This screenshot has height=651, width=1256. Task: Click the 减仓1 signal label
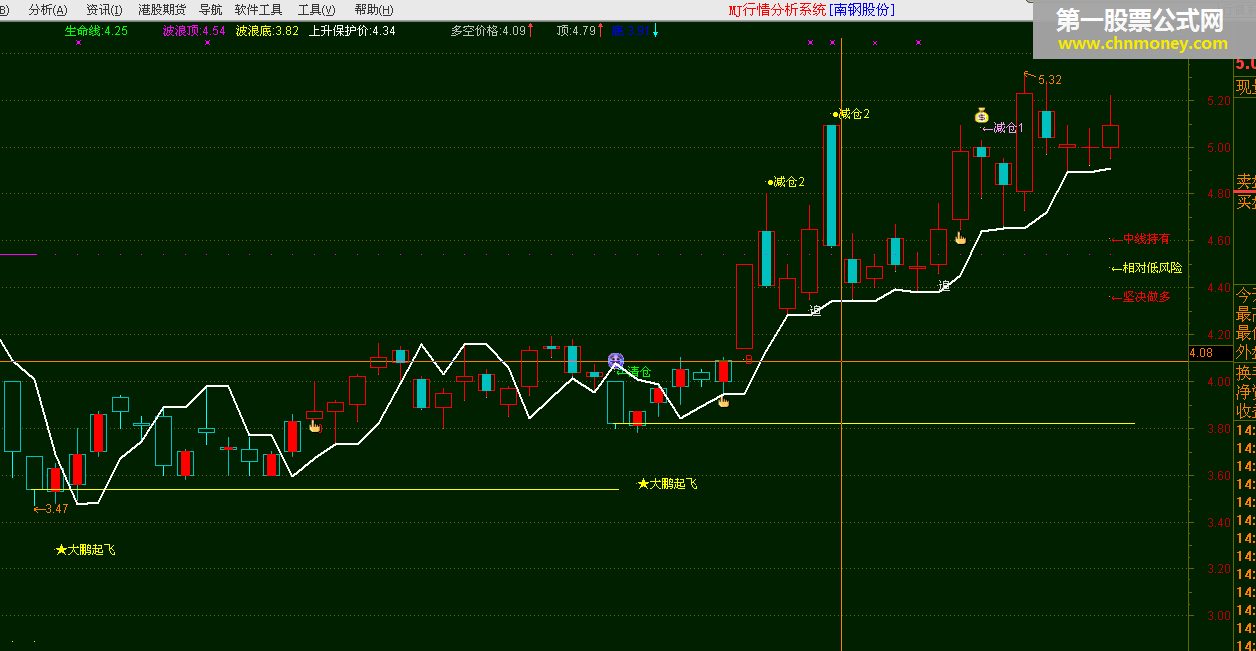coord(1003,128)
